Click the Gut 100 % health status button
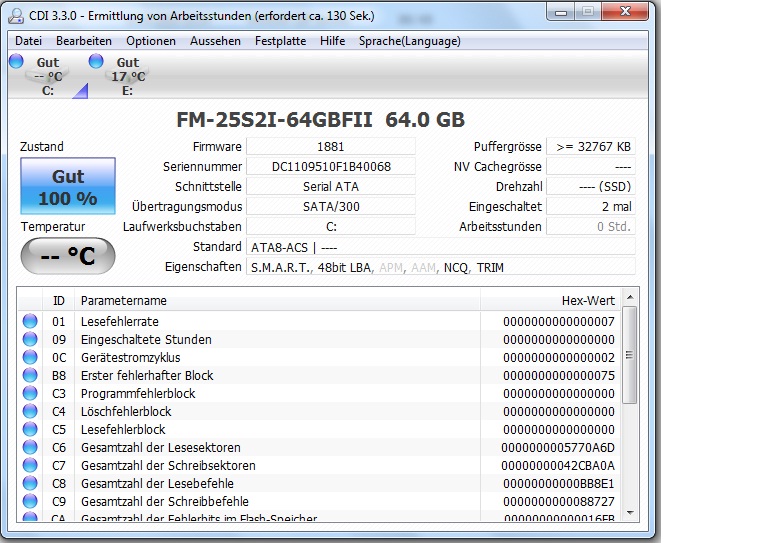The width and height of the screenshot is (768, 543). click(68, 186)
